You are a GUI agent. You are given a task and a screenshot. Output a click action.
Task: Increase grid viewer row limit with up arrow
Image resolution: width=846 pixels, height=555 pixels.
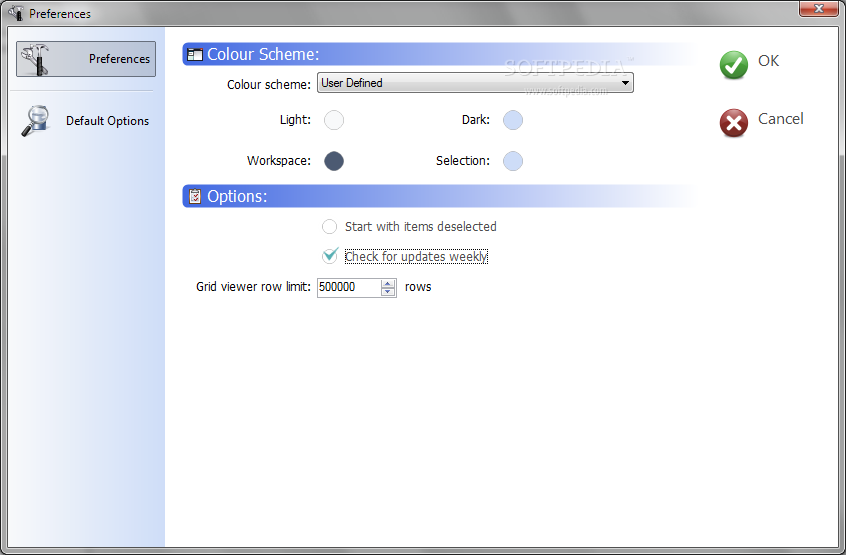click(x=388, y=284)
